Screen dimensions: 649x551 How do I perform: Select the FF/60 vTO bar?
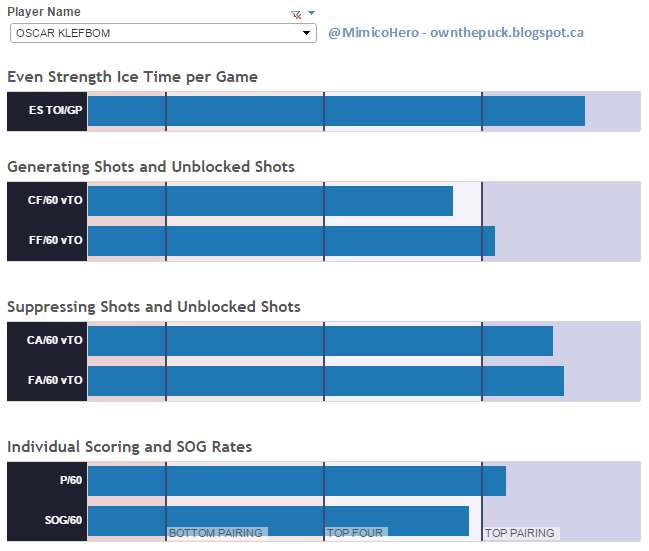pyautogui.click(x=291, y=241)
